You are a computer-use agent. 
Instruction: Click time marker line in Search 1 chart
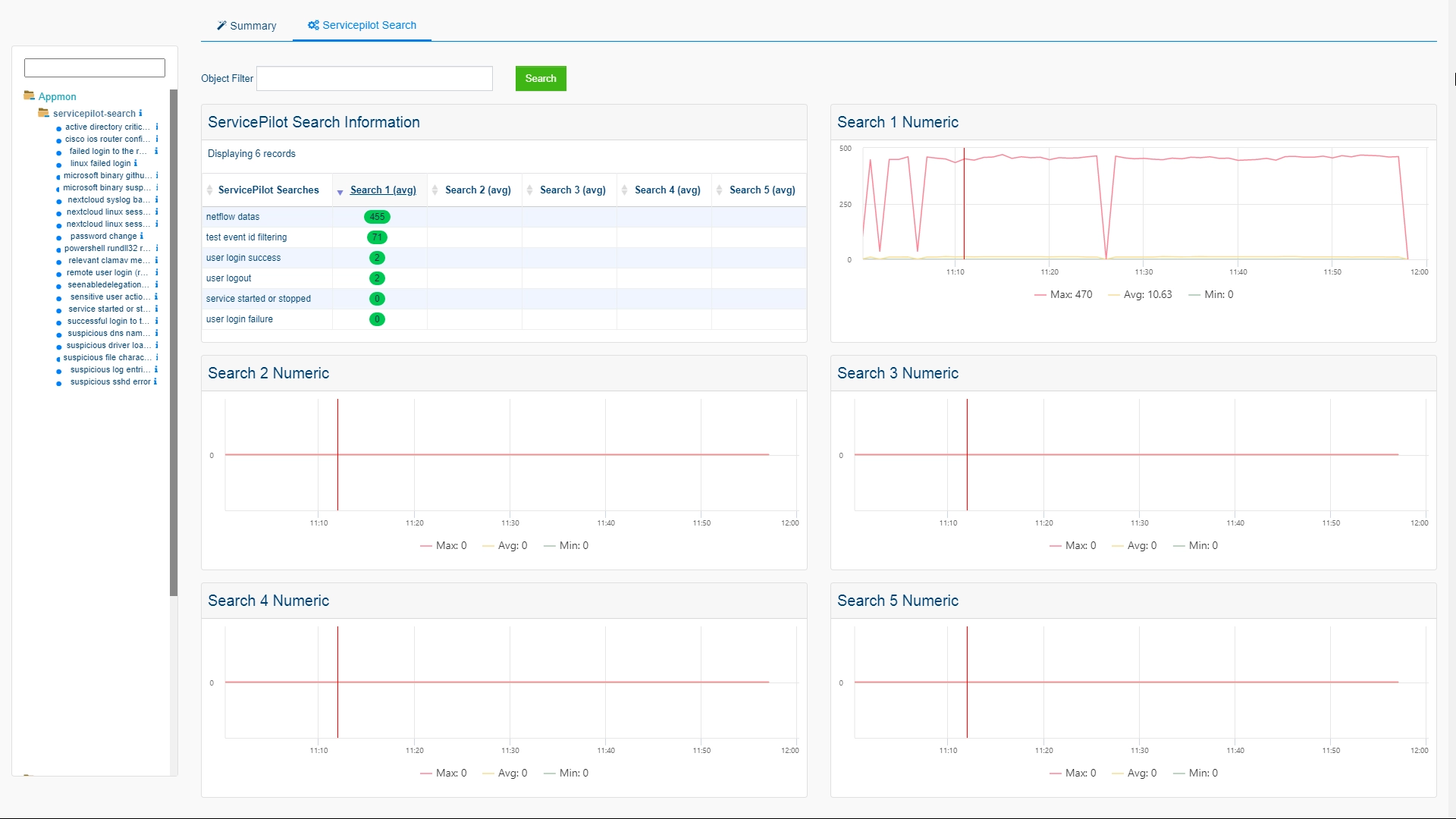[x=964, y=203]
